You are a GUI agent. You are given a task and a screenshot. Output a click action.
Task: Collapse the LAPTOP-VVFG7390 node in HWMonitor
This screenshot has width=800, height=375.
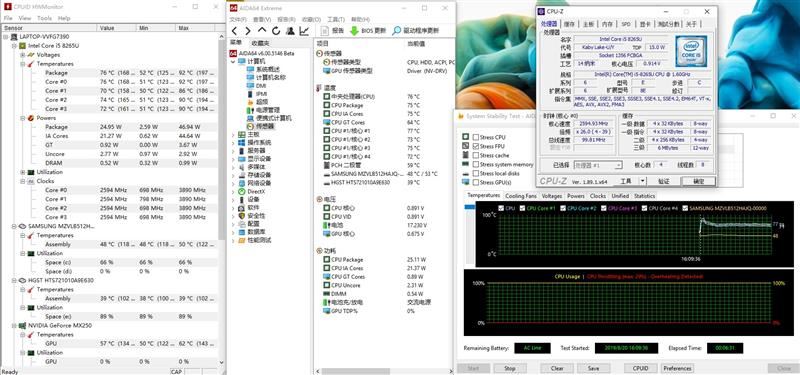[x=6, y=37]
